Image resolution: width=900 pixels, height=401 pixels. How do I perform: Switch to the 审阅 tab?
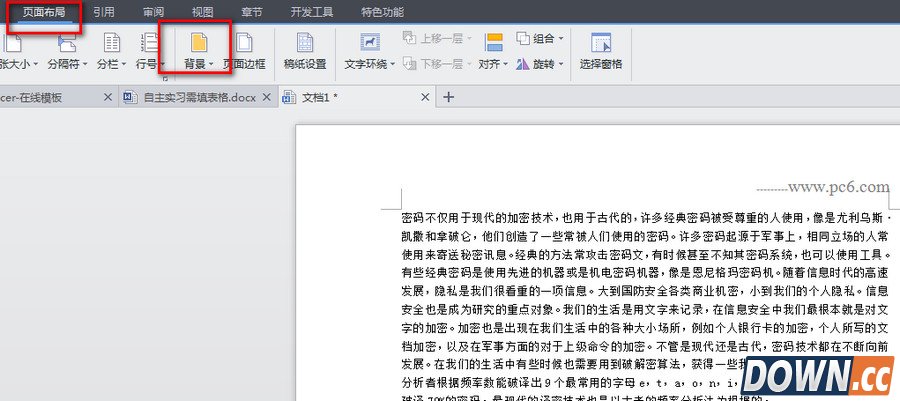153,12
